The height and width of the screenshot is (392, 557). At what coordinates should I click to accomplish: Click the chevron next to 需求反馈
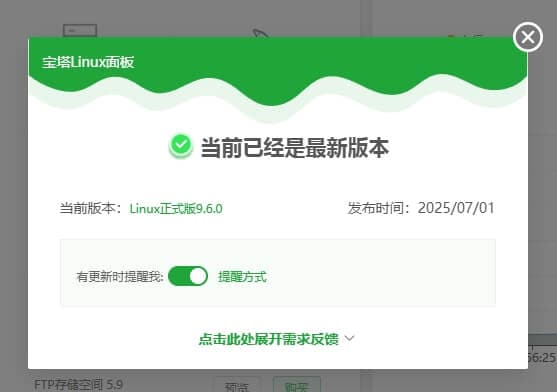[350, 338]
